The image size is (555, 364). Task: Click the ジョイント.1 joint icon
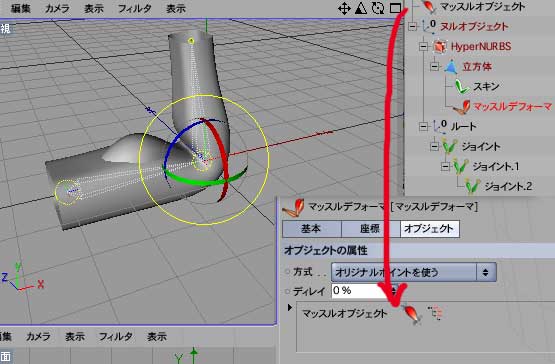pos(460,166)
